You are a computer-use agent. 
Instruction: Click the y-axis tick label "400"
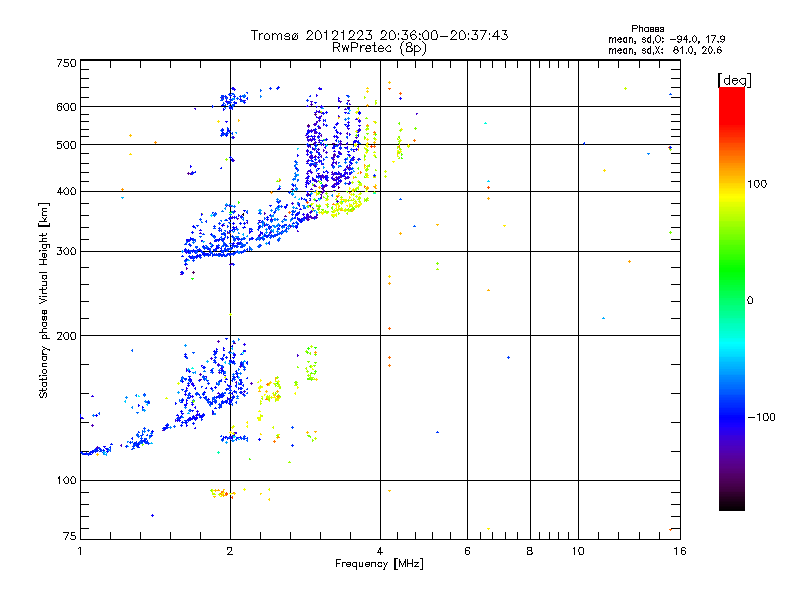67,192
